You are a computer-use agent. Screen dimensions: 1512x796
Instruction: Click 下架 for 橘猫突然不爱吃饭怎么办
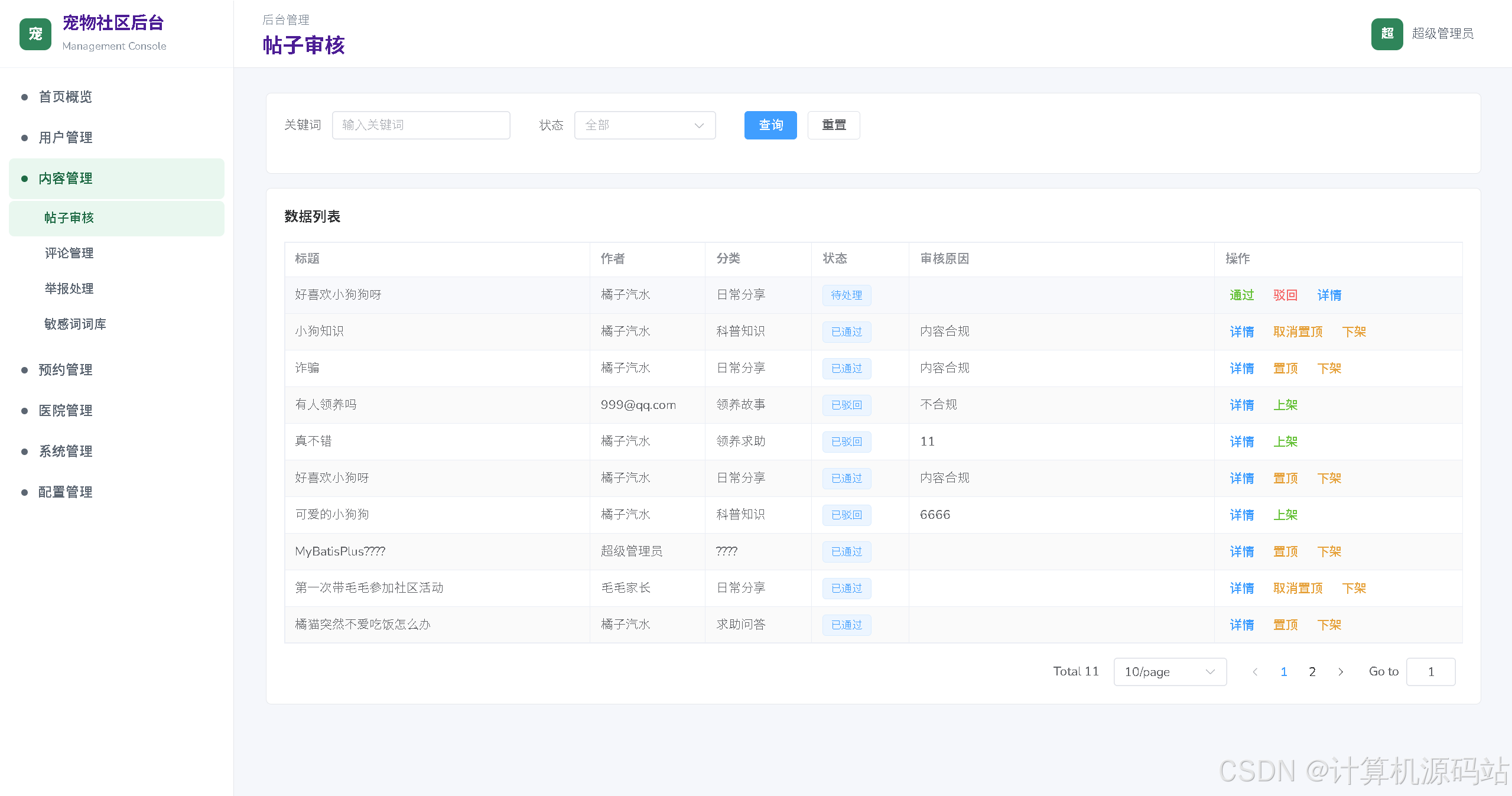(1329, 625)
